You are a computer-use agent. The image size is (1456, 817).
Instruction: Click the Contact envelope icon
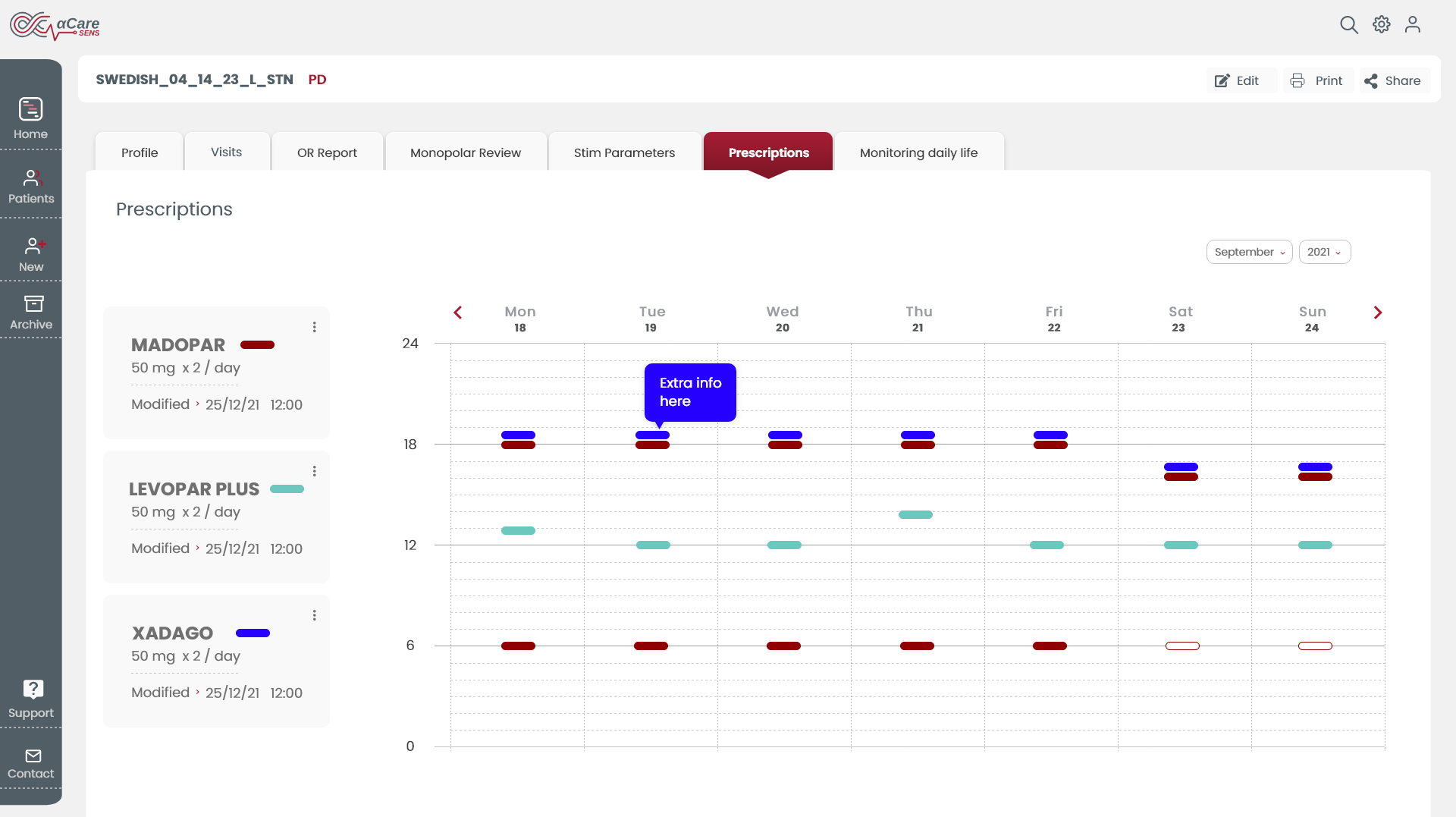[x=33, y=756]
